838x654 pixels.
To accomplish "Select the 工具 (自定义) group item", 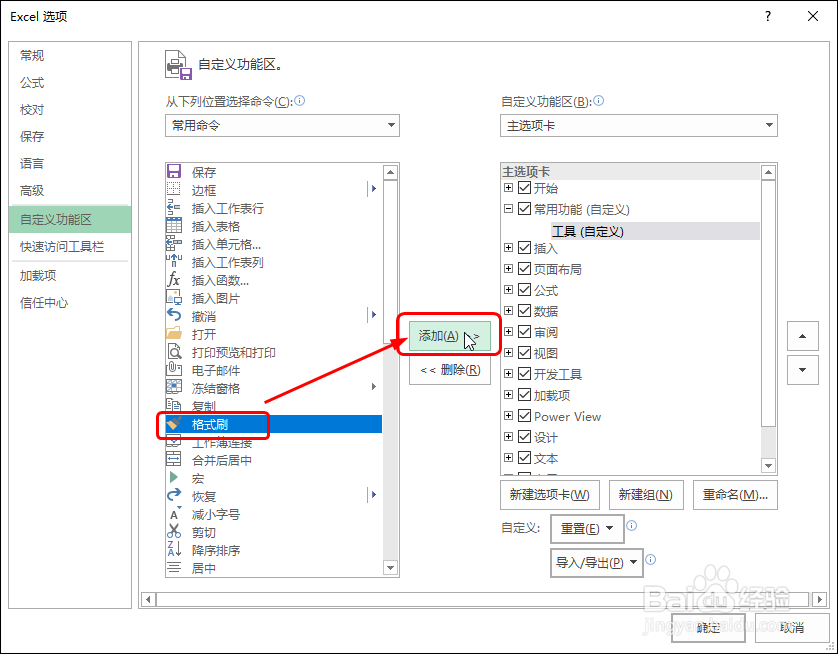I will pyautogui.click(x=655, y=231).
